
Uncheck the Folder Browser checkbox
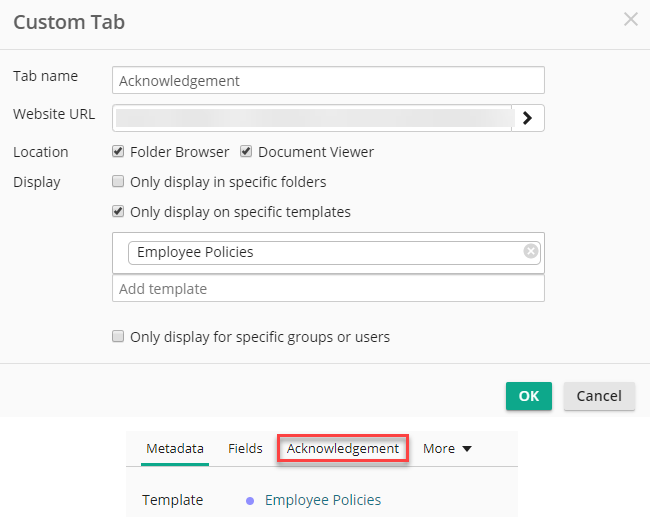click(x=118, y=151)
